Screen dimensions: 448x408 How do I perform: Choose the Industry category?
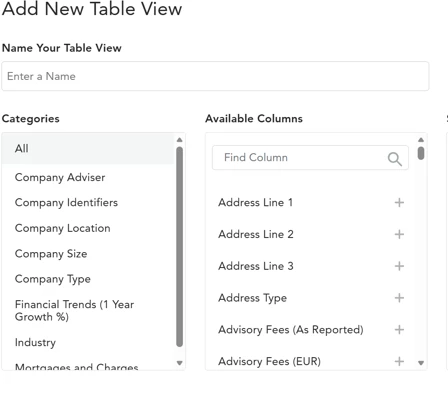click(88, 342)
